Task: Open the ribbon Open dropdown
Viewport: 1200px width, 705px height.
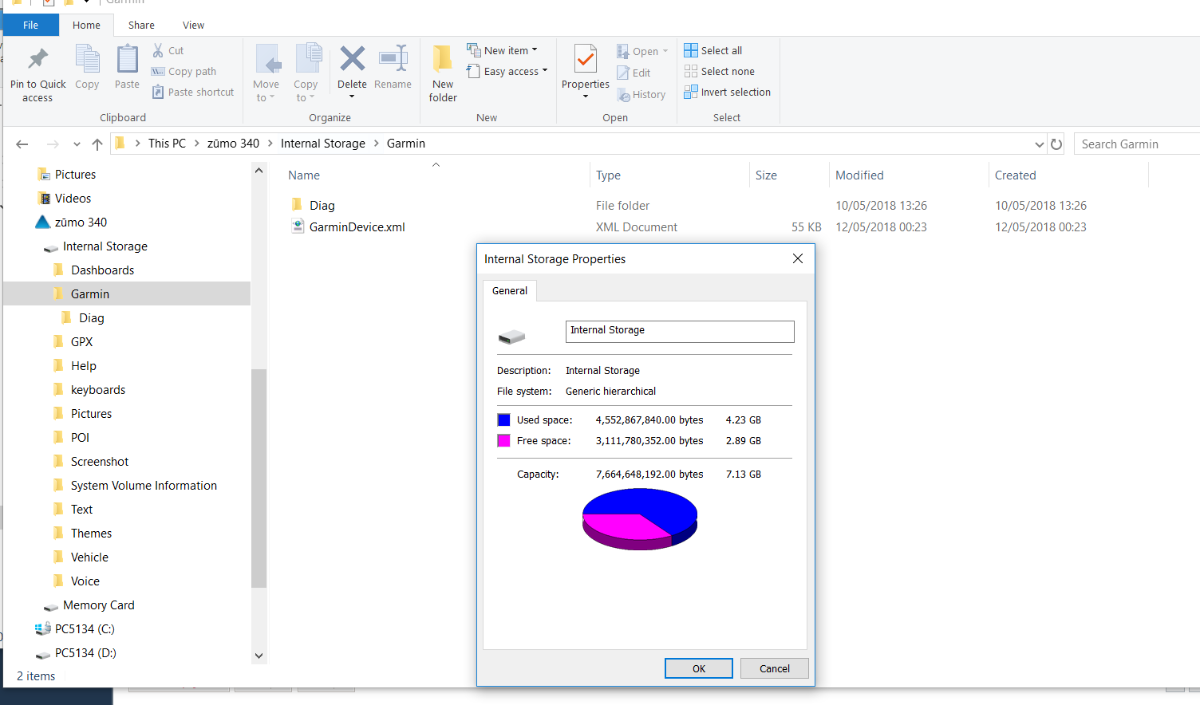Action: click(641, 51)
